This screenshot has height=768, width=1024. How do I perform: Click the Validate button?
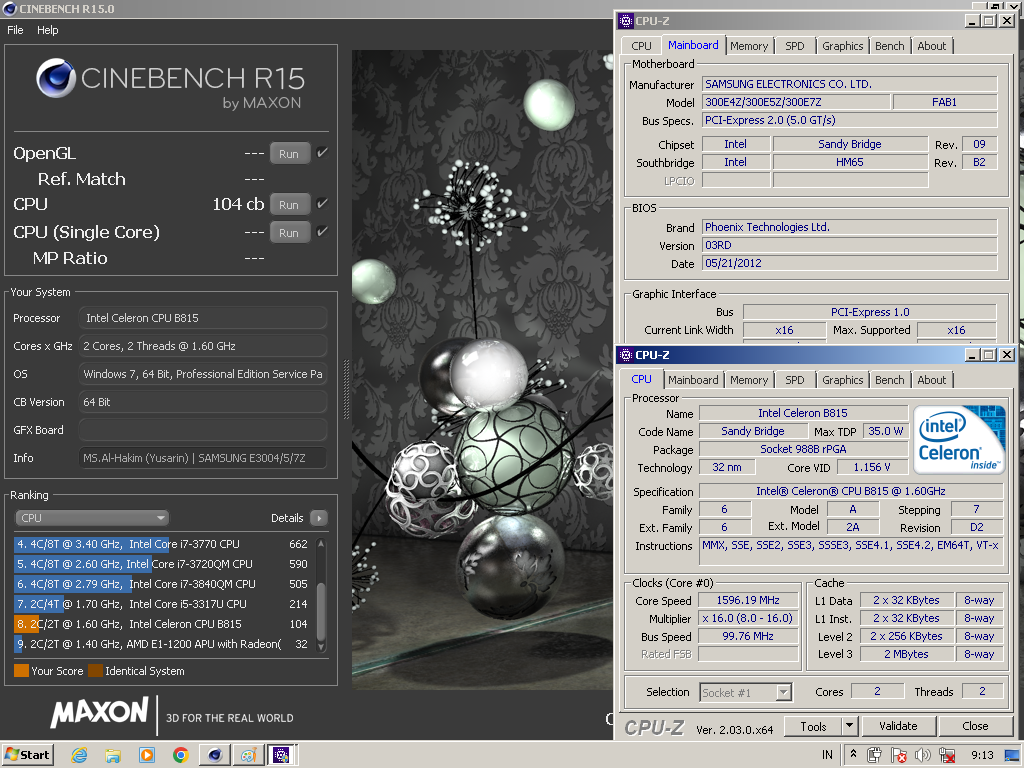point(899,726)
